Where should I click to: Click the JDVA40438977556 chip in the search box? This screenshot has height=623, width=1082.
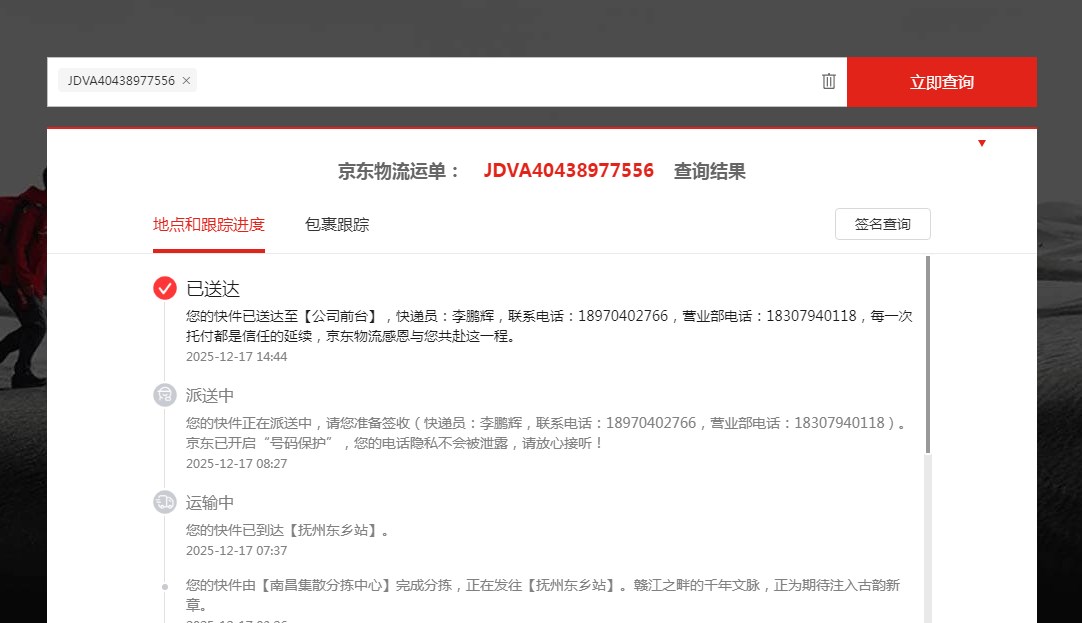click(x=121, y=81)
